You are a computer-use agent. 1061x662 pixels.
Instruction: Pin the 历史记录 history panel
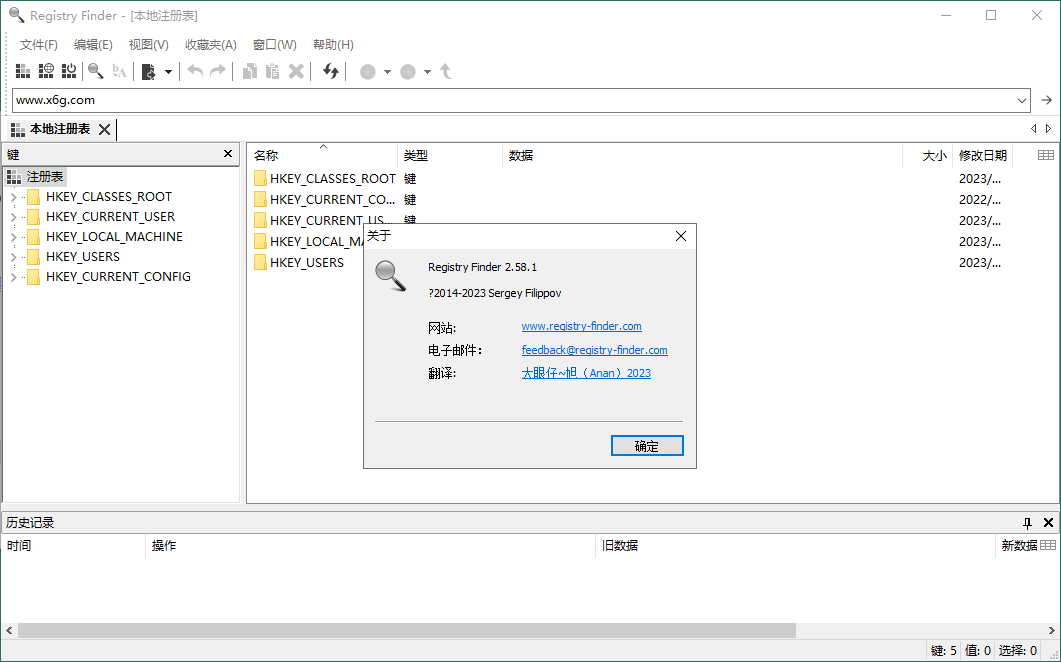[x=1026, y=521]
